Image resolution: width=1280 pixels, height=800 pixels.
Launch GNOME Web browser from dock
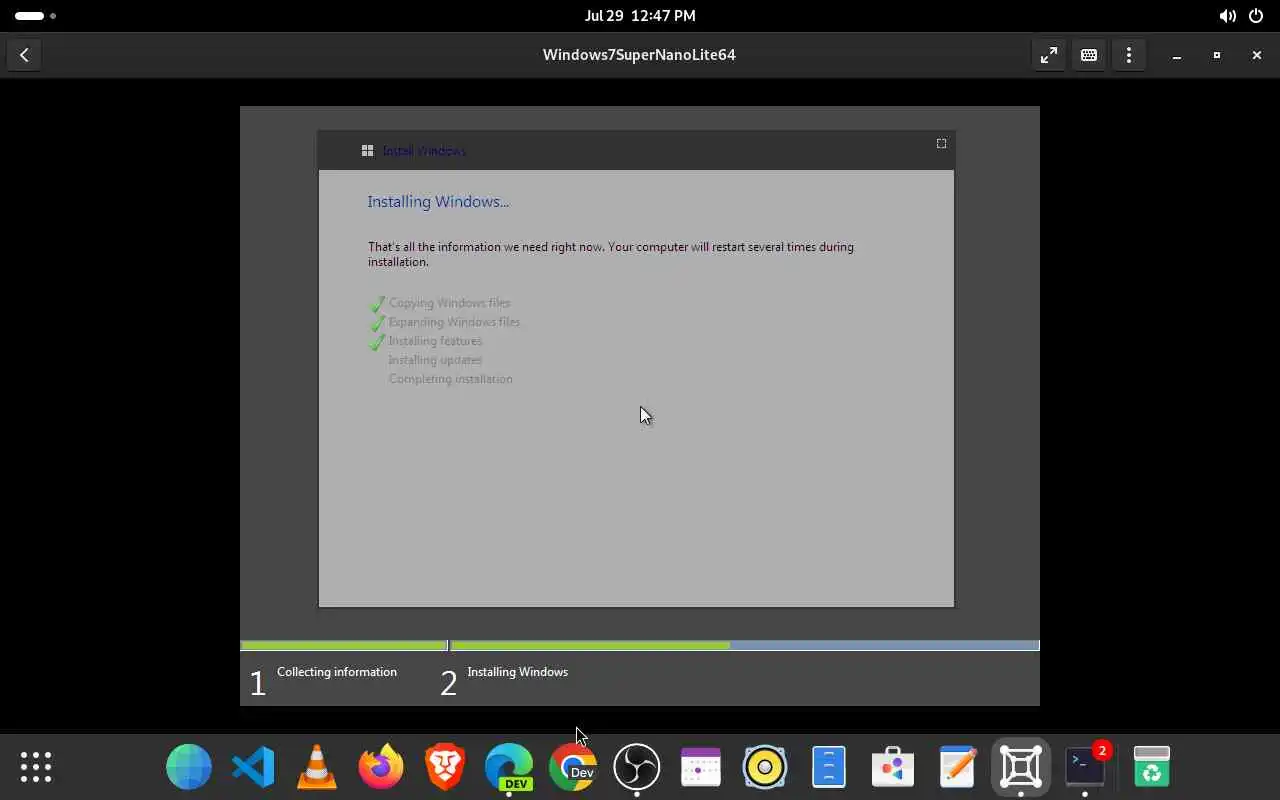pos(189,767)
